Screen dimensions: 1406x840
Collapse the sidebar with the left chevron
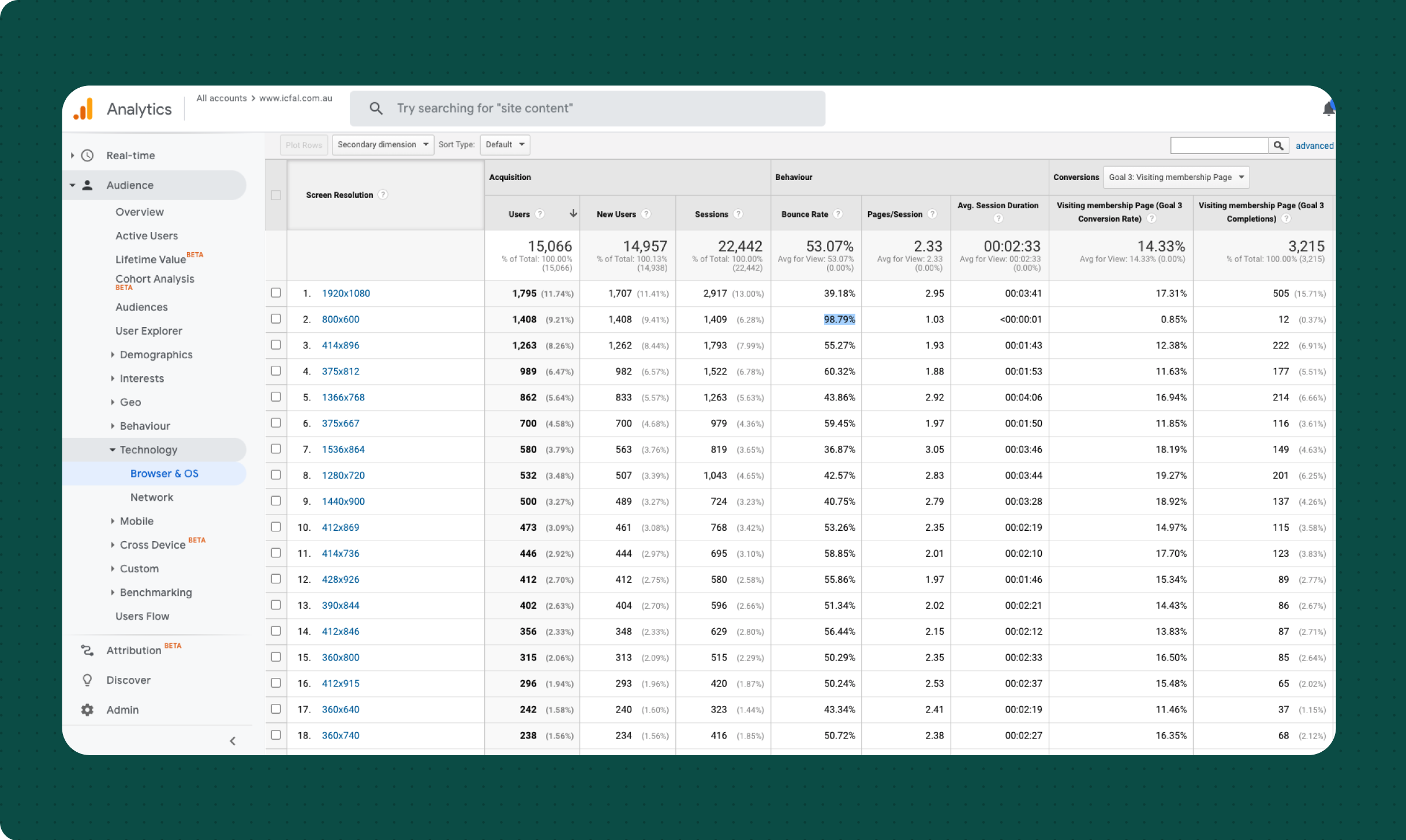(233, 741)
